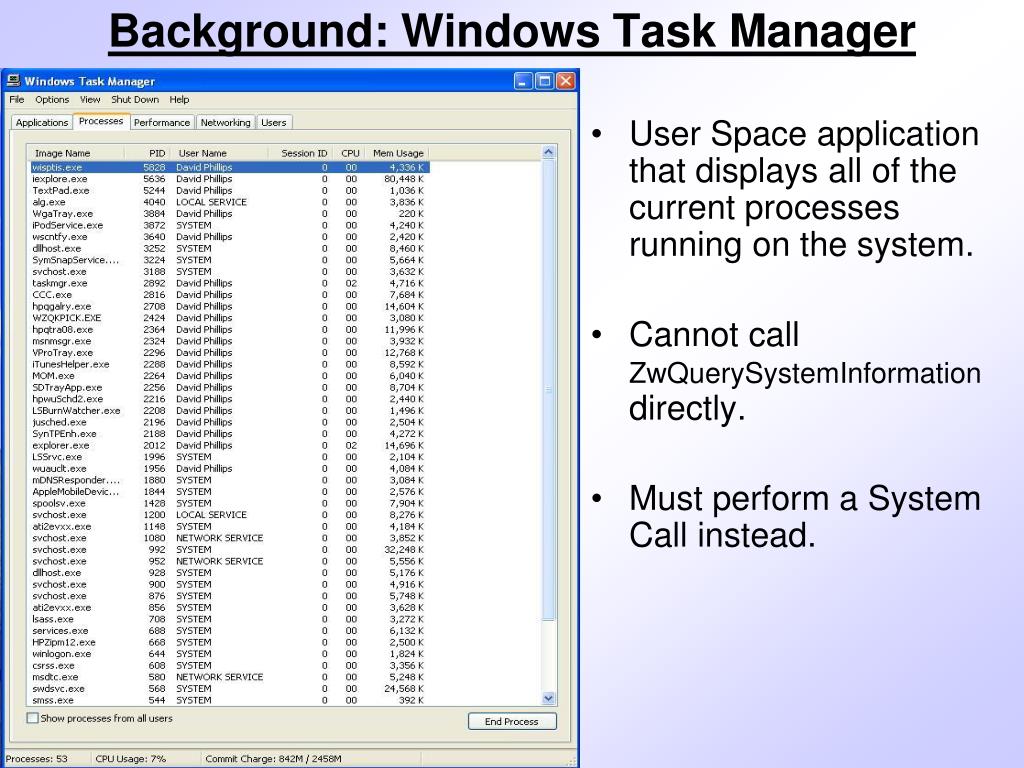Screen dimensions: 1024x768
Task: Select the Processes tab
Action: [101, 121]
